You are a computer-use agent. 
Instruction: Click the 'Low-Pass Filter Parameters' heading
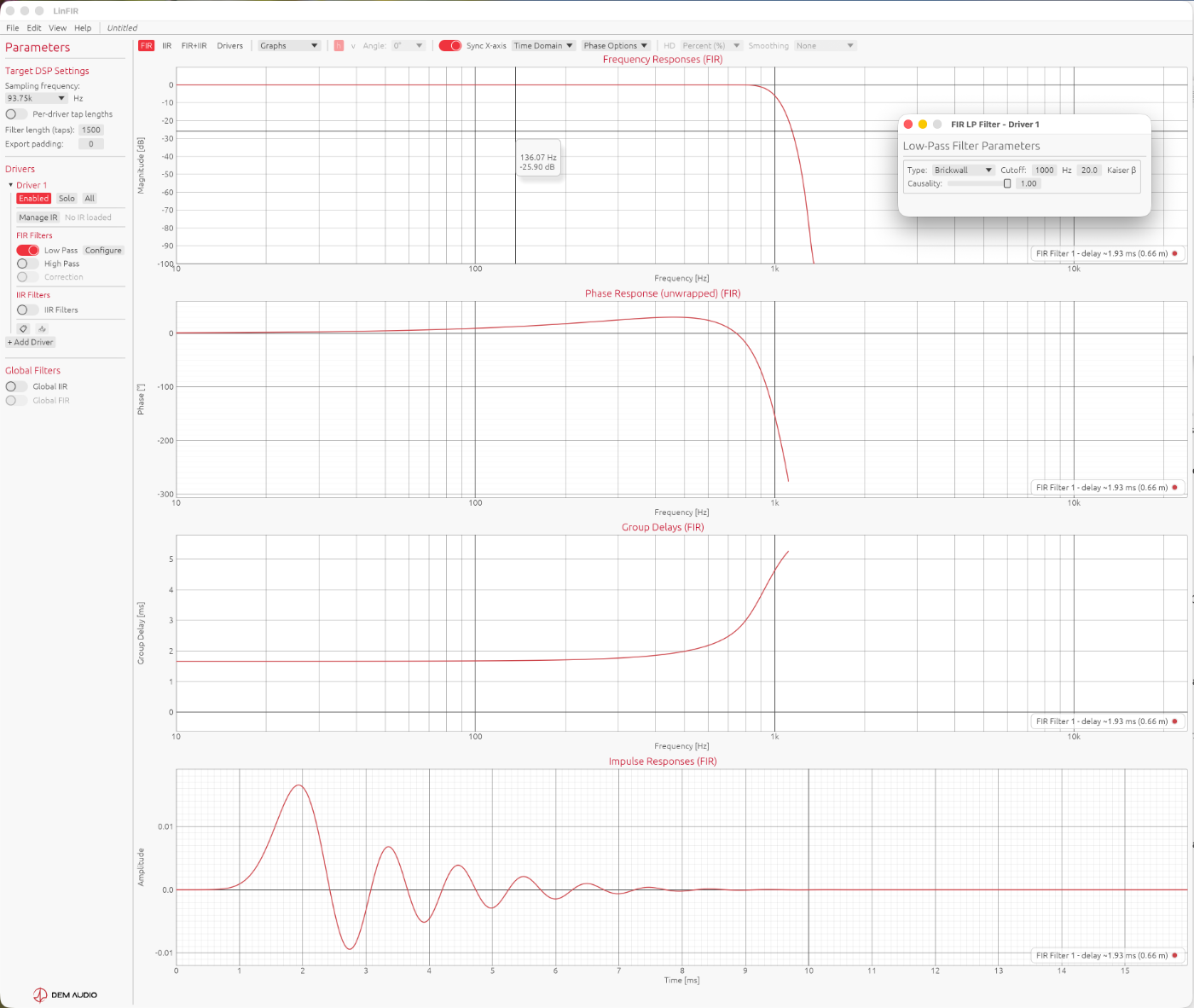pos(971,146)
